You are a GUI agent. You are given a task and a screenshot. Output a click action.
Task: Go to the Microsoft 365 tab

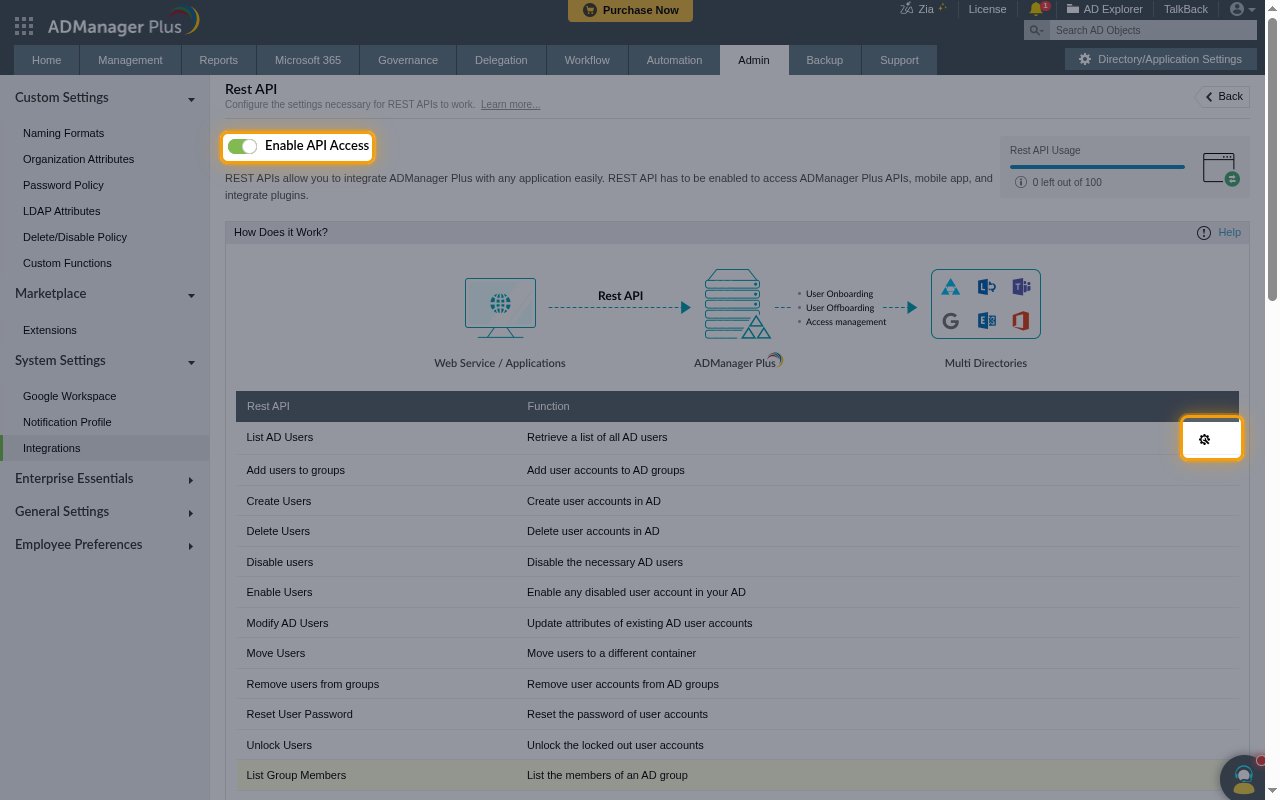click(x=308, y=60)
